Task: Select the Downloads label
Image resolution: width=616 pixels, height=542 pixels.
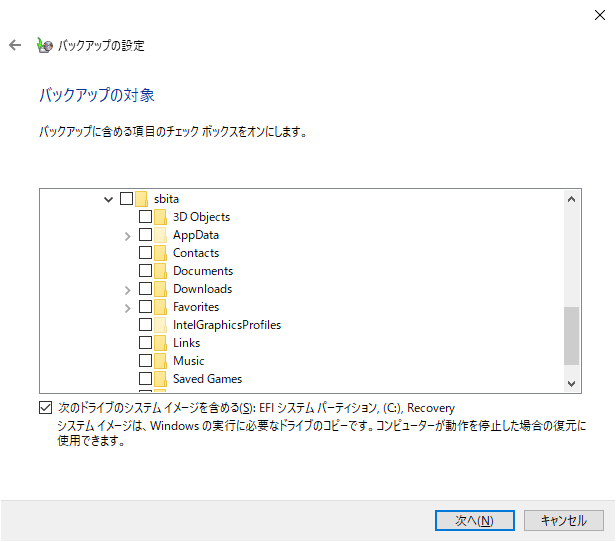Action: [203, 289]
